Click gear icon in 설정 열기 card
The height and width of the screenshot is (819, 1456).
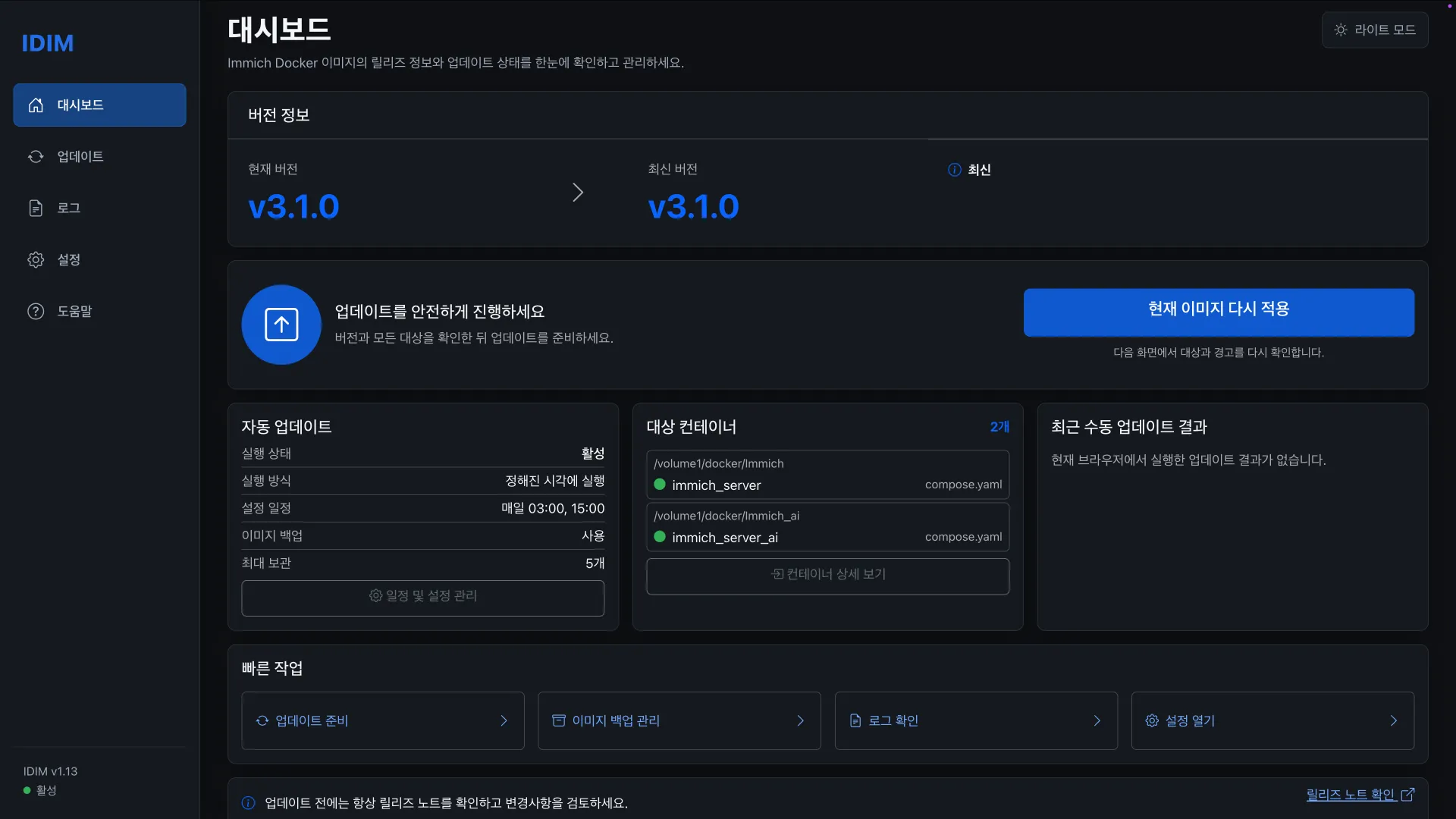click(1152, 720)
